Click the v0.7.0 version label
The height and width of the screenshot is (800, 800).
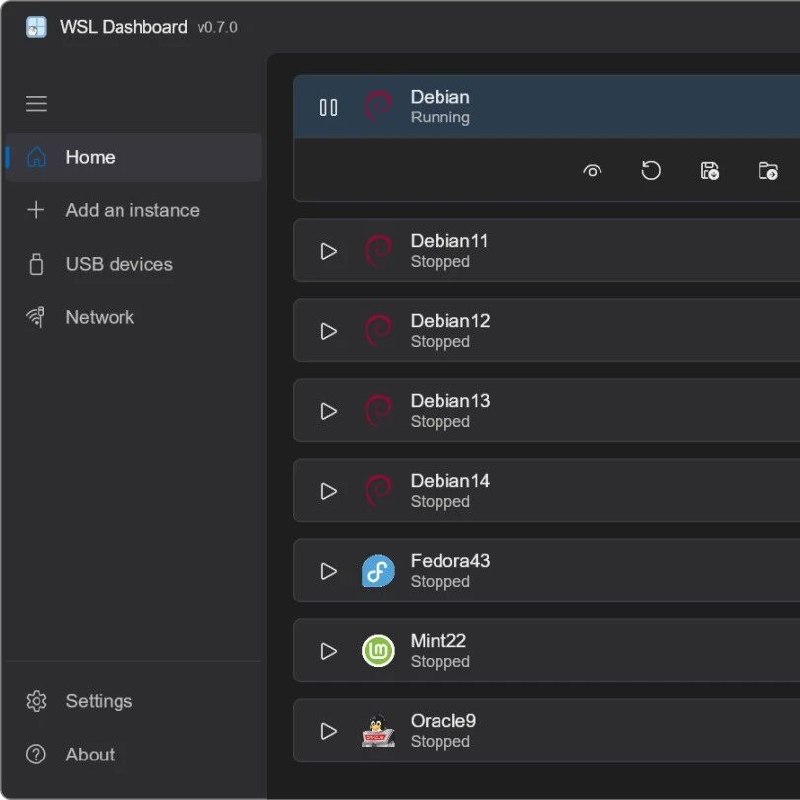click(217, 28)
